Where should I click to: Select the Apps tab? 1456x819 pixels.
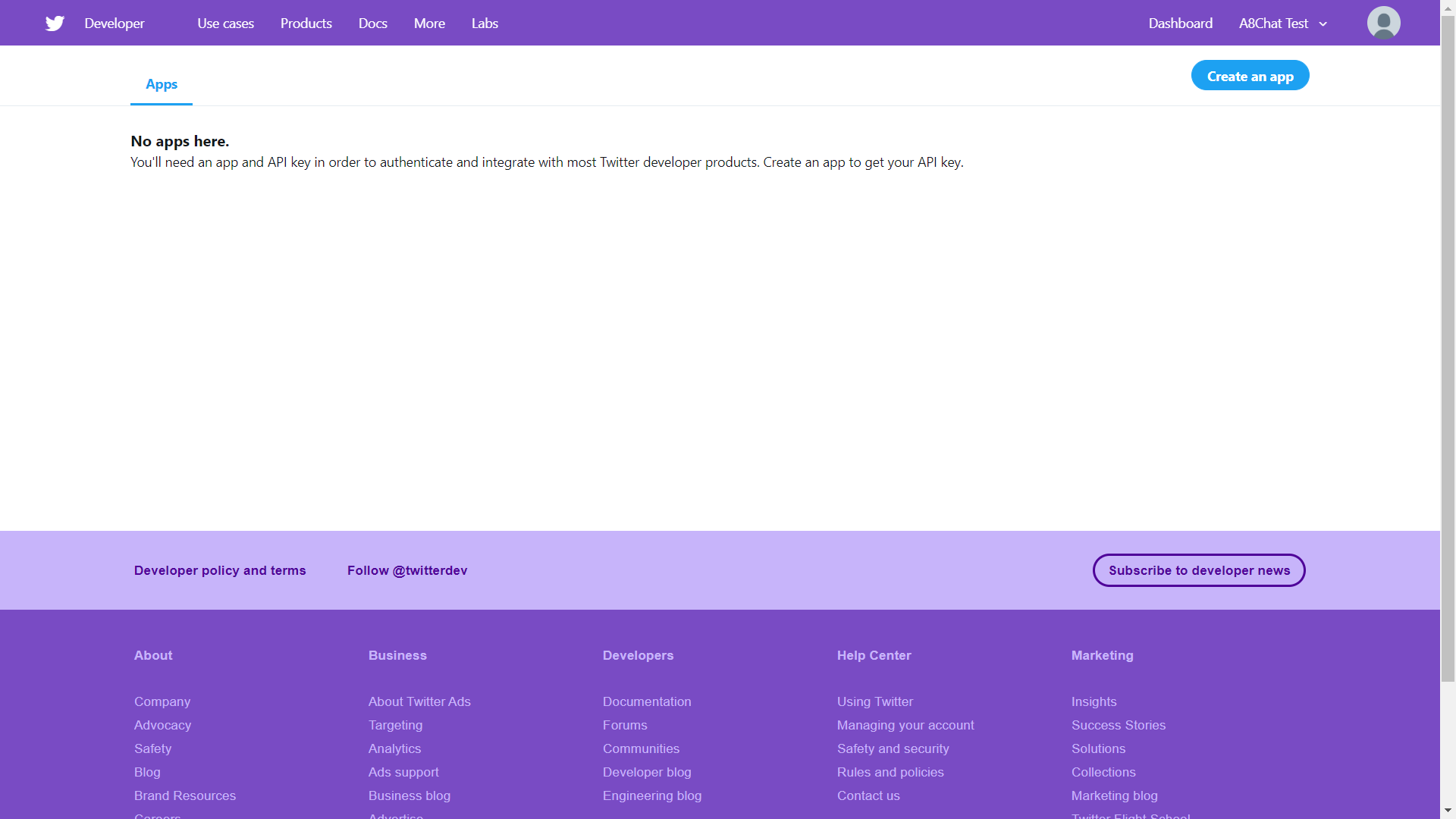tap(162, 84)
